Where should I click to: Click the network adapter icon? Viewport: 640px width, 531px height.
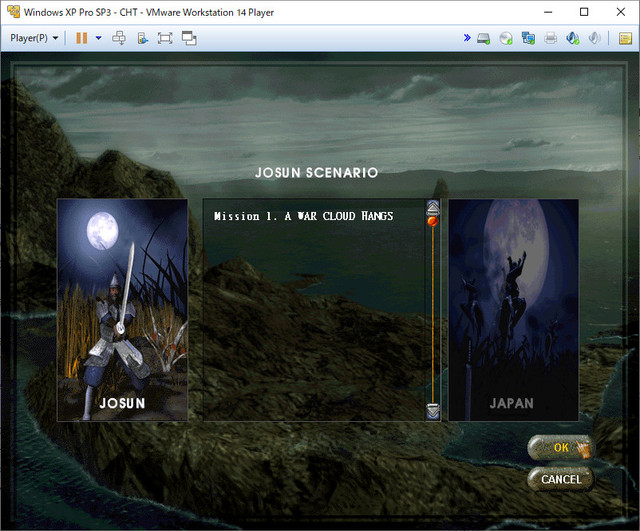[x=529, y=38]
